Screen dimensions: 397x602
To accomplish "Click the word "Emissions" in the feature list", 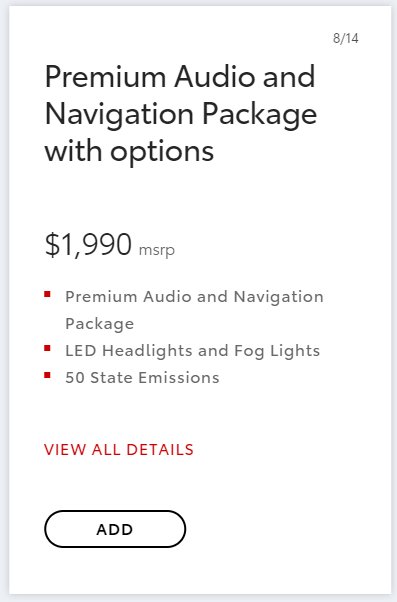I will coord(179,378).
